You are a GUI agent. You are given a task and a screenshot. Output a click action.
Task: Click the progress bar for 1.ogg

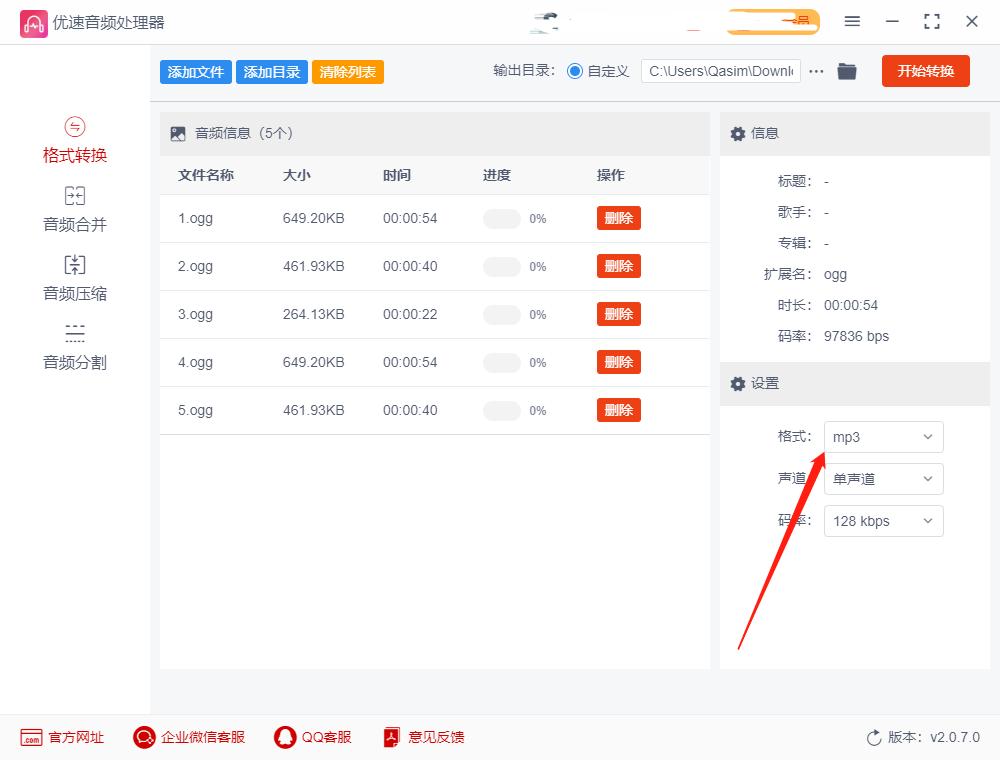(503, 218)
